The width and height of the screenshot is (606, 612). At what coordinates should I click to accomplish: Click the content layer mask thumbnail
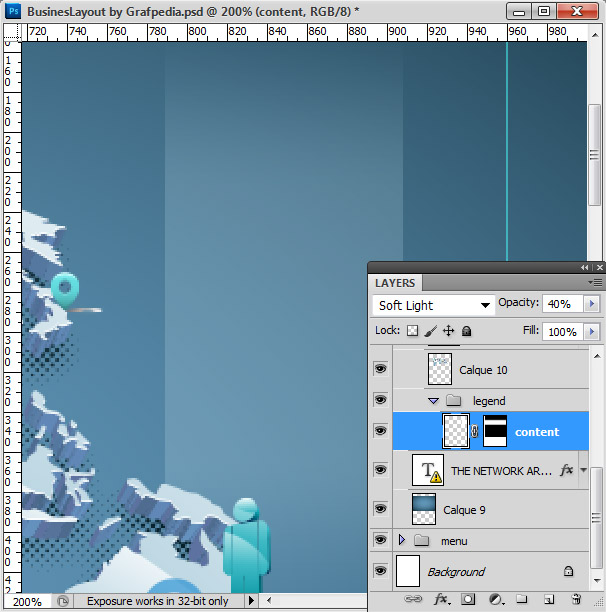click(x=495, y=431)
